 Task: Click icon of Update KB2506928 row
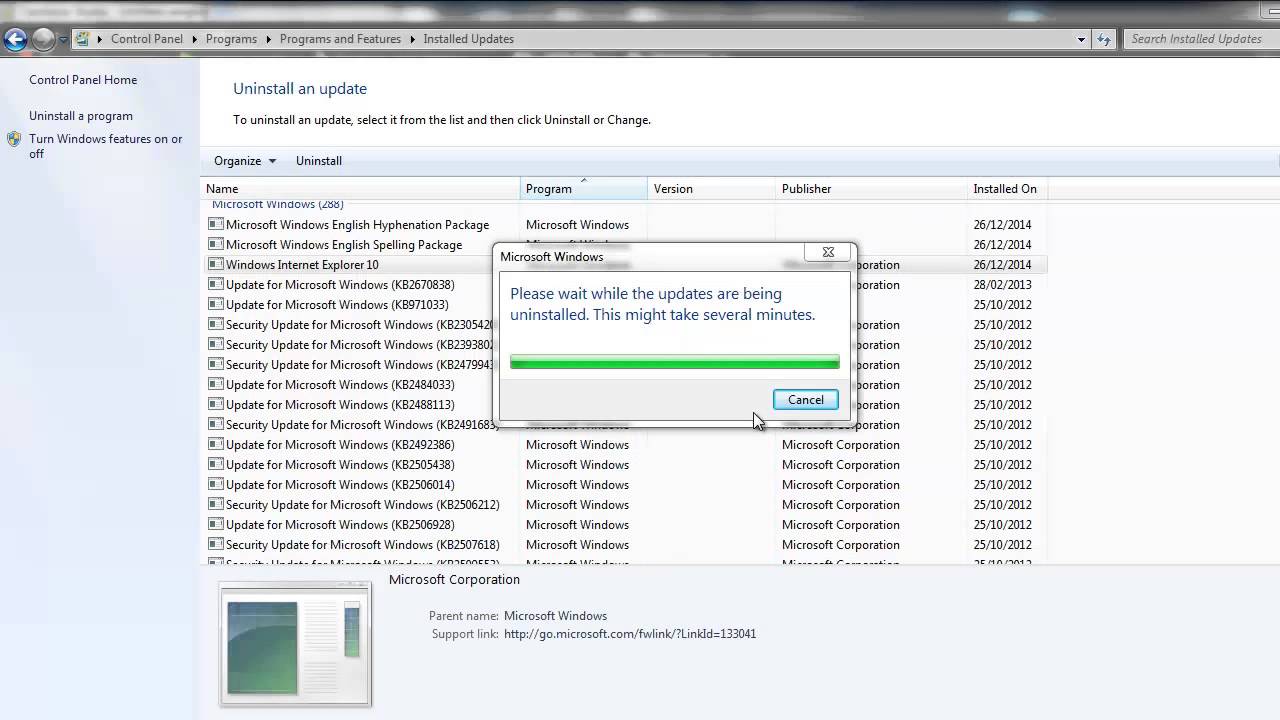coord(215,524)
